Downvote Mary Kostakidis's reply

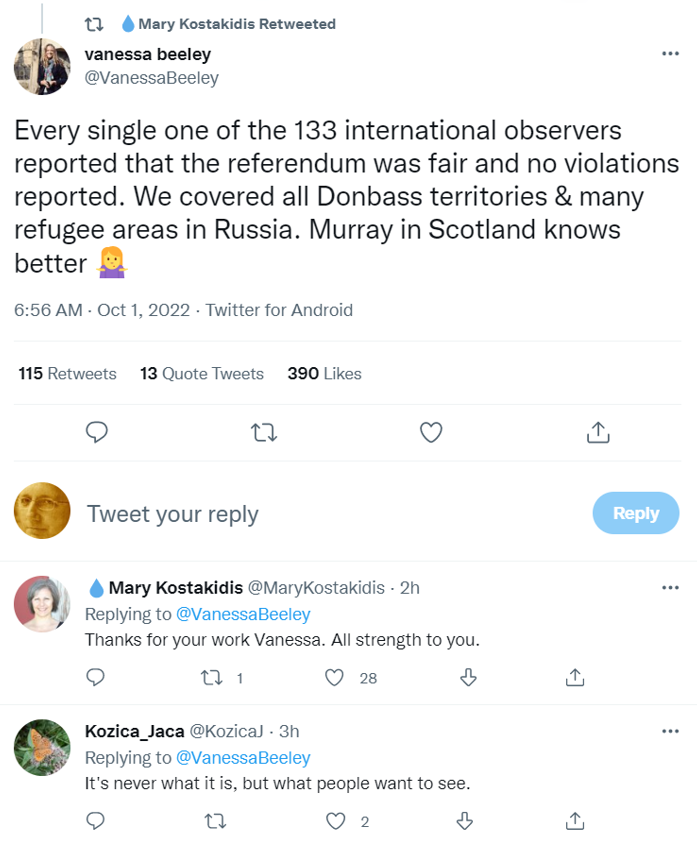(x=468, y=677)
